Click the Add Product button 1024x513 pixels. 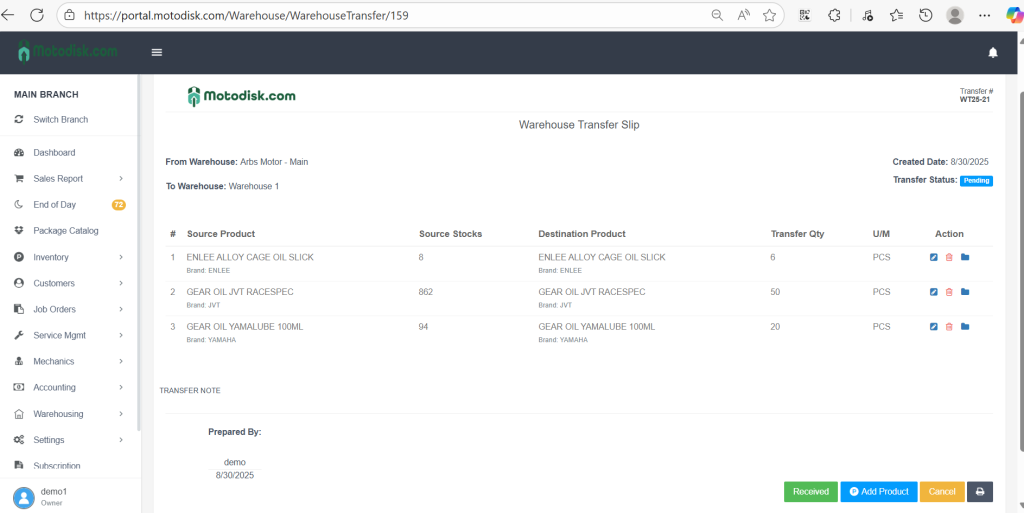pos(879,492)
